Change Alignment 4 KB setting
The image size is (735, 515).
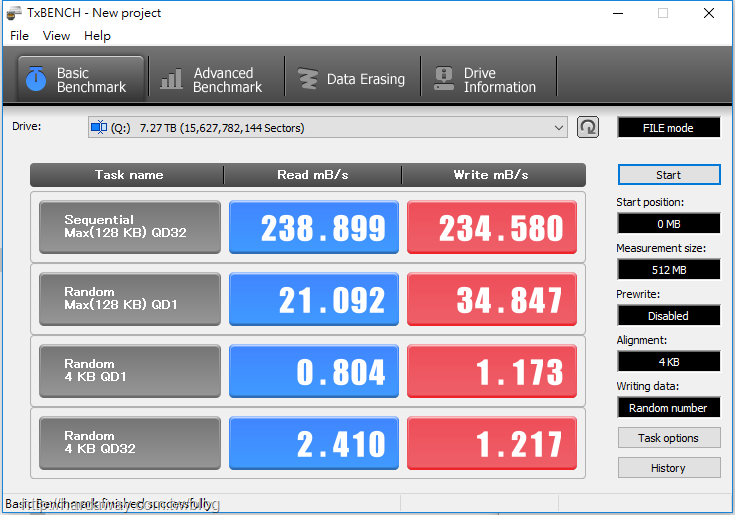[669, 361]
